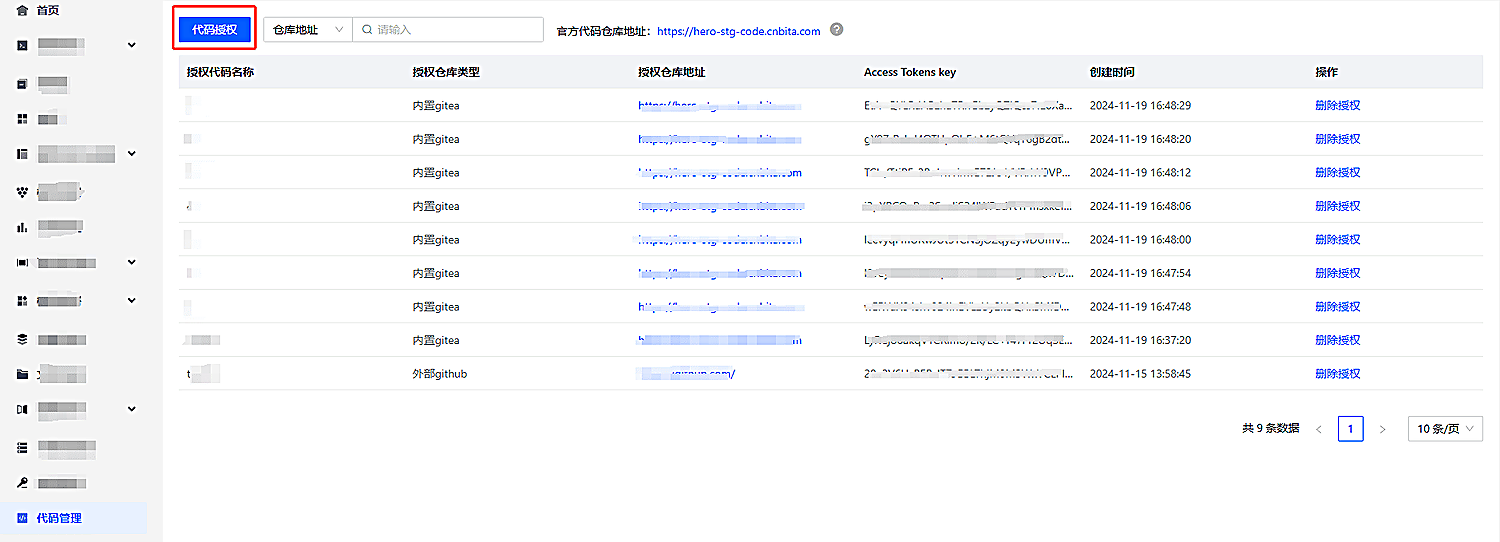This screenshot has width=1500, height=542.
Task: Open repository address link in 16:37:20 row
Action: coord(720,340)
